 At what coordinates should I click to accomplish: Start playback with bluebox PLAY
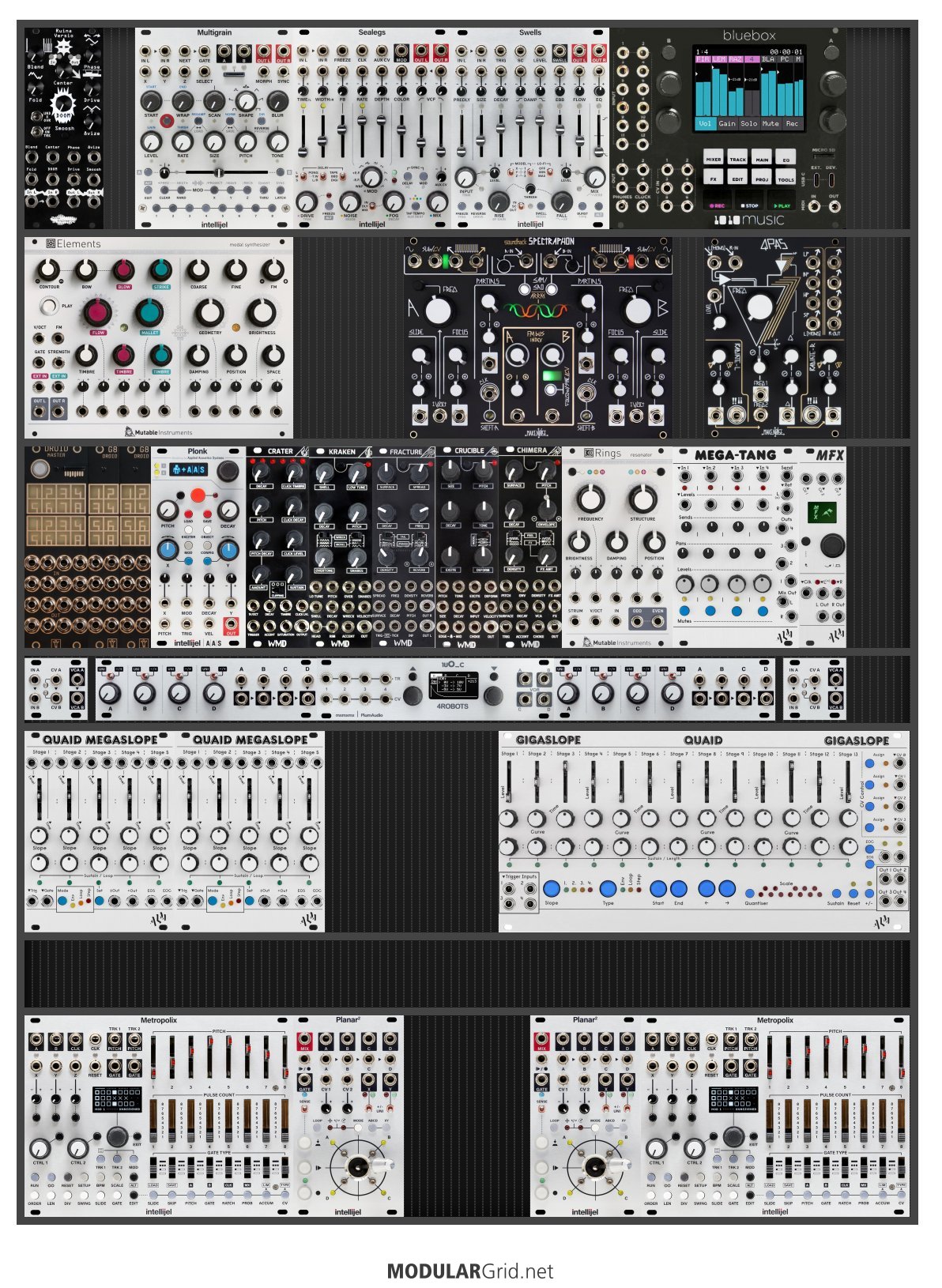(x=782, y=200)
